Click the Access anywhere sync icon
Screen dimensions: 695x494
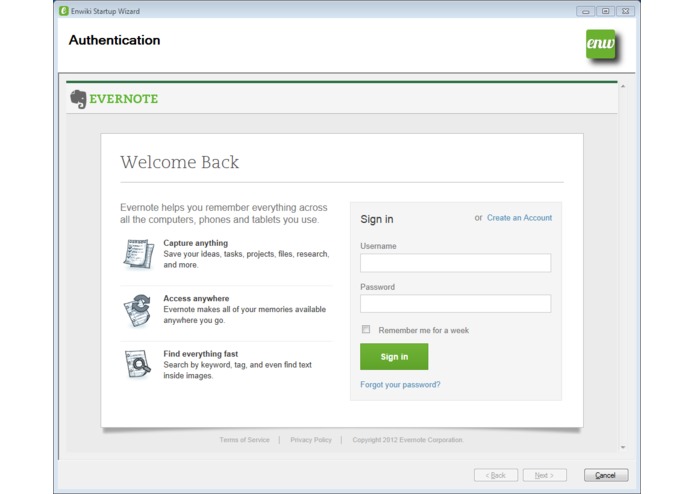138,310
